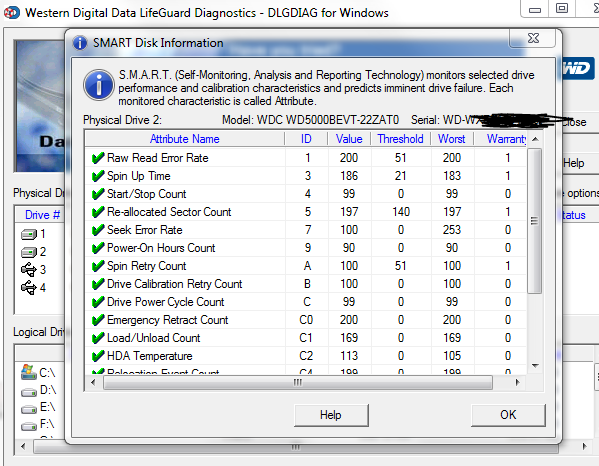Click green checkmark beside Re-allocated Sector Count
Viewport: 599px width, 466px height.
[98, 212]
